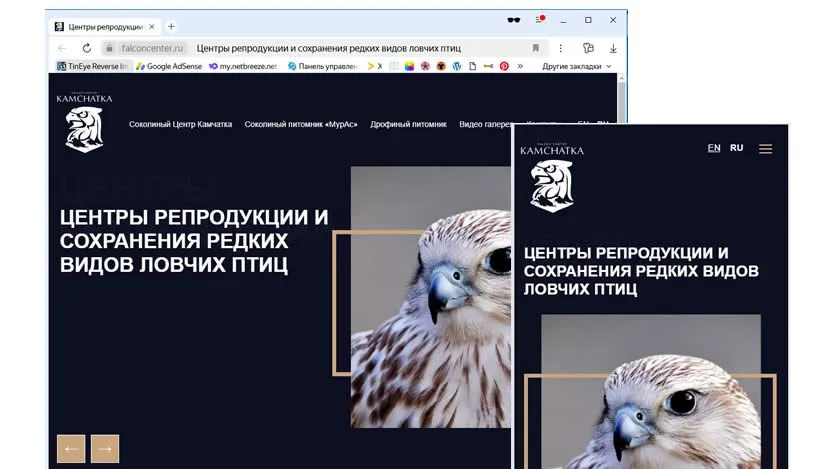Click the desktop headline ЦЕНТРЫ РЕПРОДУКЦИИ И
Viewport: 837px width, 469px height.
(194, 218)
